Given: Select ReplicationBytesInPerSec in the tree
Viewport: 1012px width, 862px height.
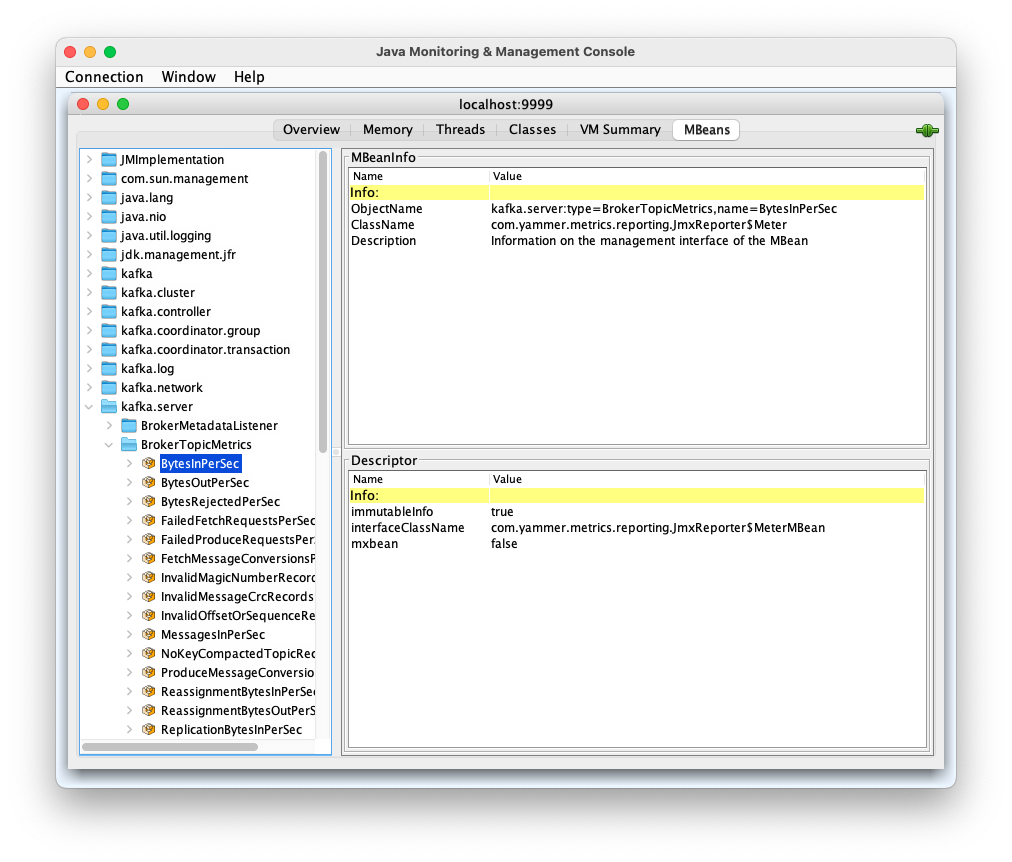Looking at the screenshot, I should (231, 730).
